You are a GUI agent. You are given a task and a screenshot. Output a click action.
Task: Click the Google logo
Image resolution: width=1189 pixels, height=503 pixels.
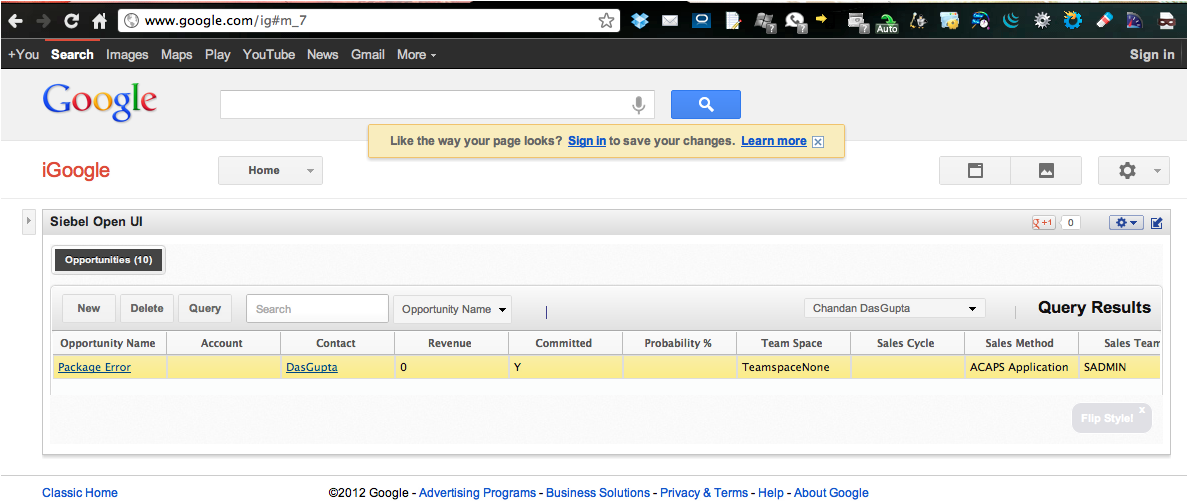coord(99,102)
